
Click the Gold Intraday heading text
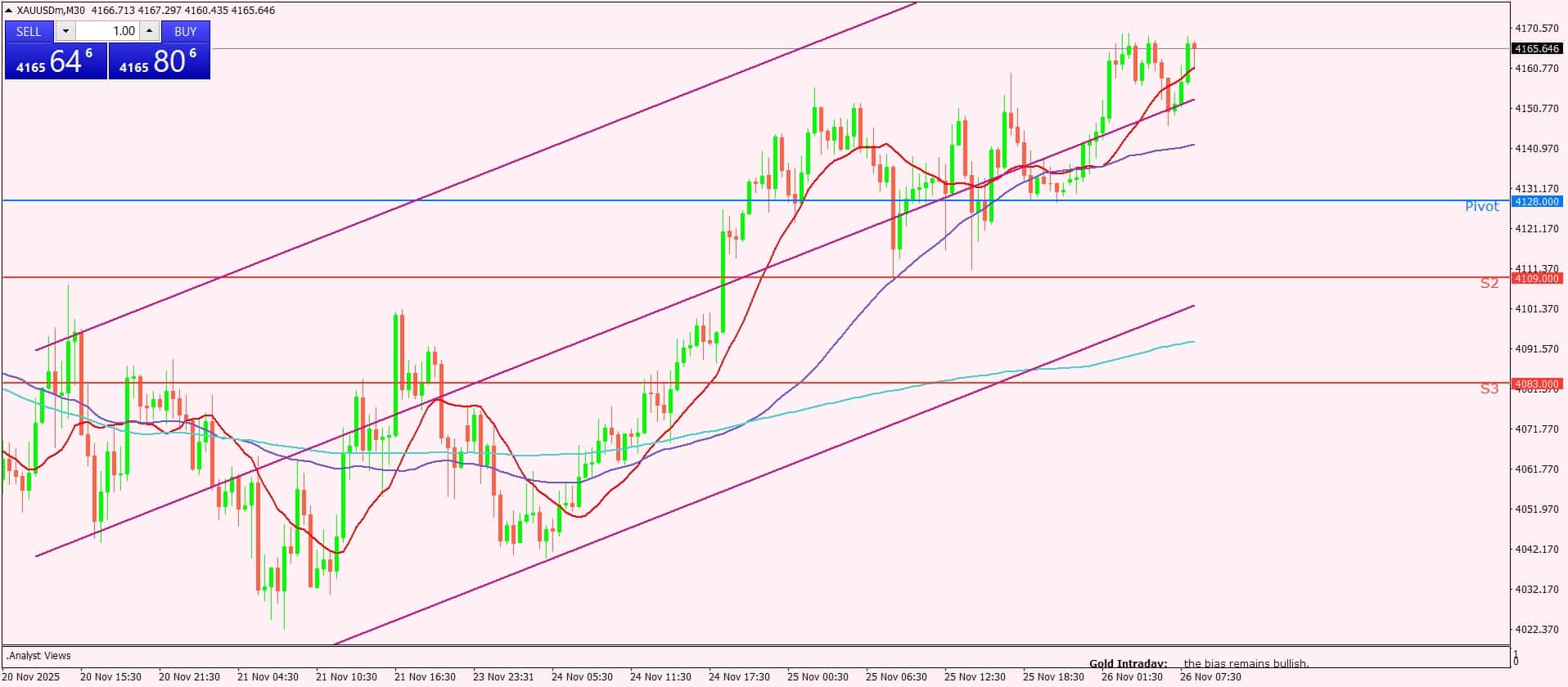coord(1128,663)
